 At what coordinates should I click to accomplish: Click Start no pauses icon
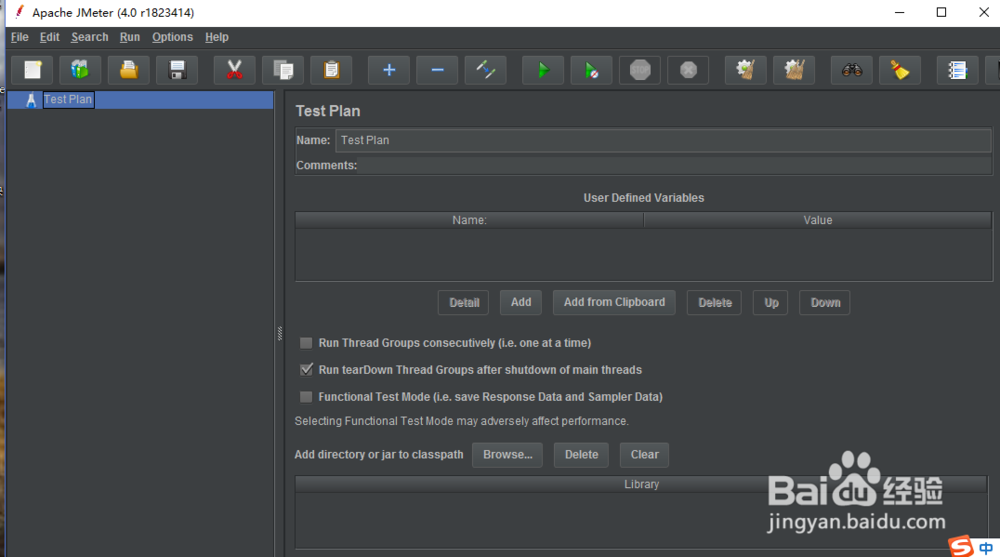[x=592, y=70]
